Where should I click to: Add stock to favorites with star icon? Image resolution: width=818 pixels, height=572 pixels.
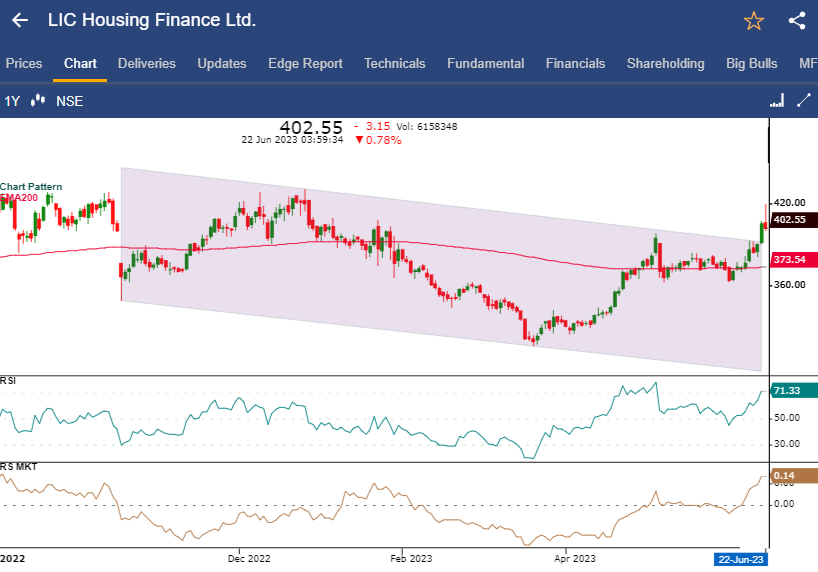753,21
